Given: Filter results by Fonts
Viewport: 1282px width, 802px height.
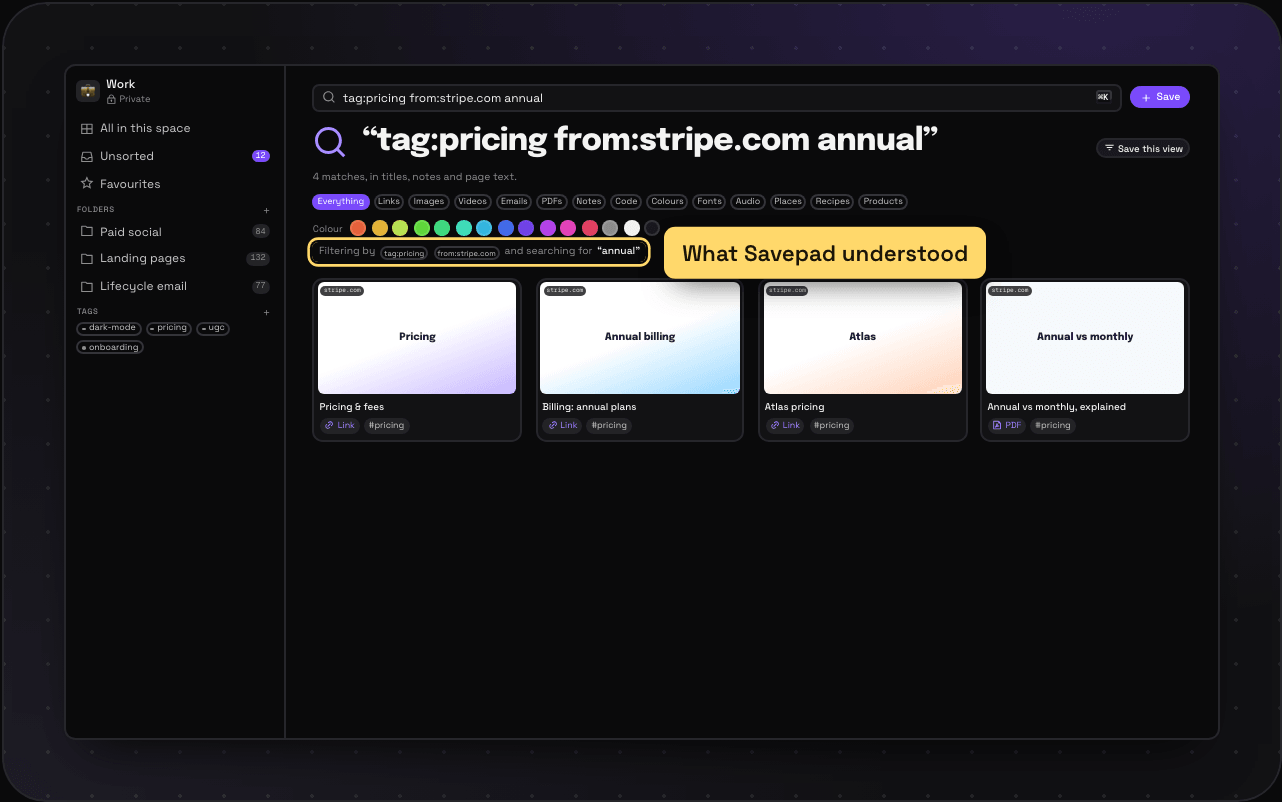Looking at the screenshot, I should pos(710,201).
